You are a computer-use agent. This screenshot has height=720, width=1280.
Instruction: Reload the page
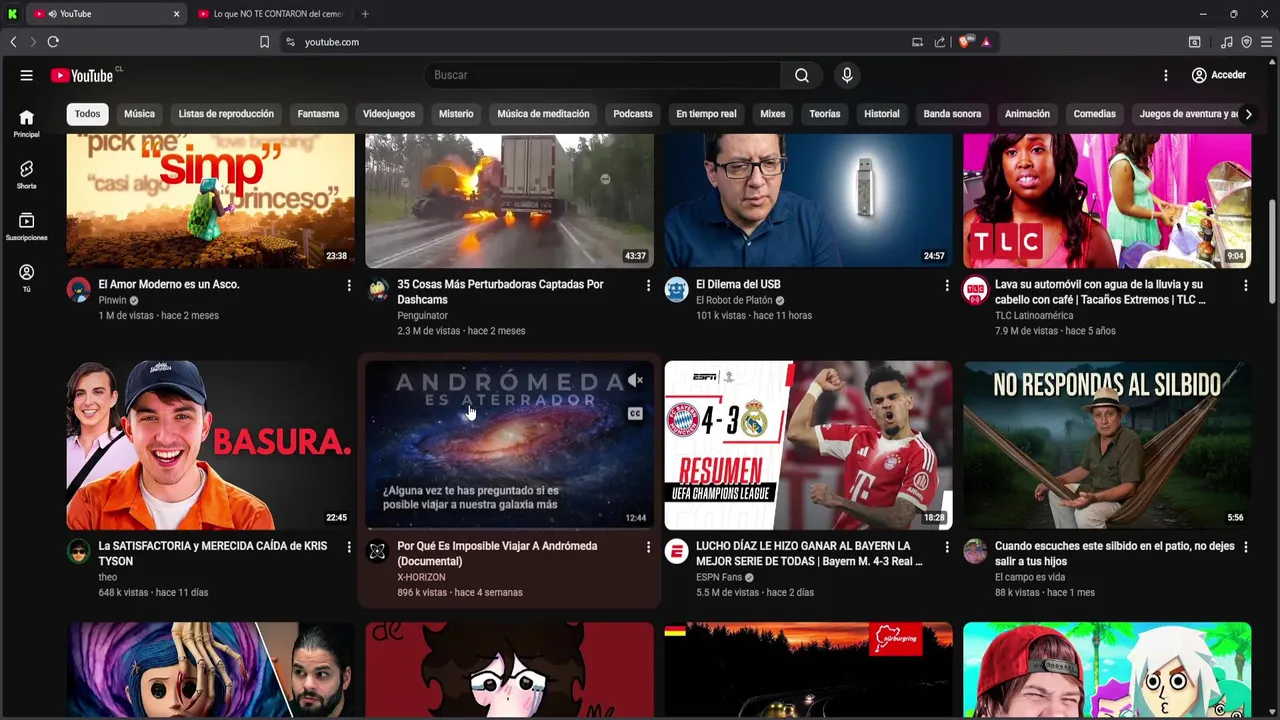click(x=53, y=42)
